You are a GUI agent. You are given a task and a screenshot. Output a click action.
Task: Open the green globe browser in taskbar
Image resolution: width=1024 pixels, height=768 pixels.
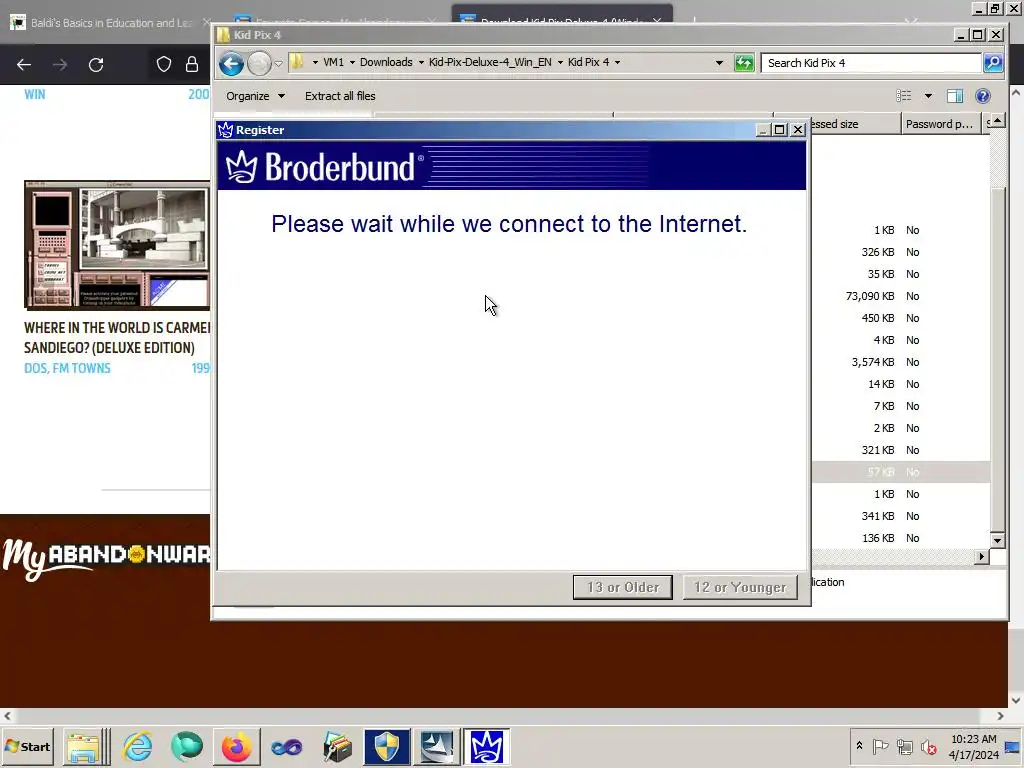point(187,746)
